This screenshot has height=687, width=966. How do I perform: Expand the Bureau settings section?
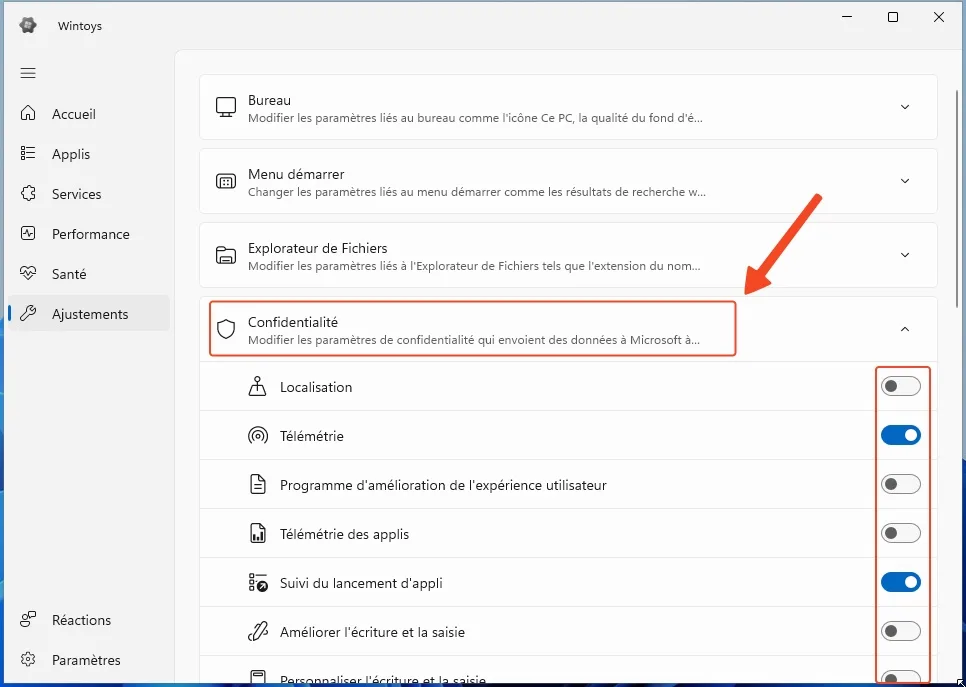click(905, 107)
